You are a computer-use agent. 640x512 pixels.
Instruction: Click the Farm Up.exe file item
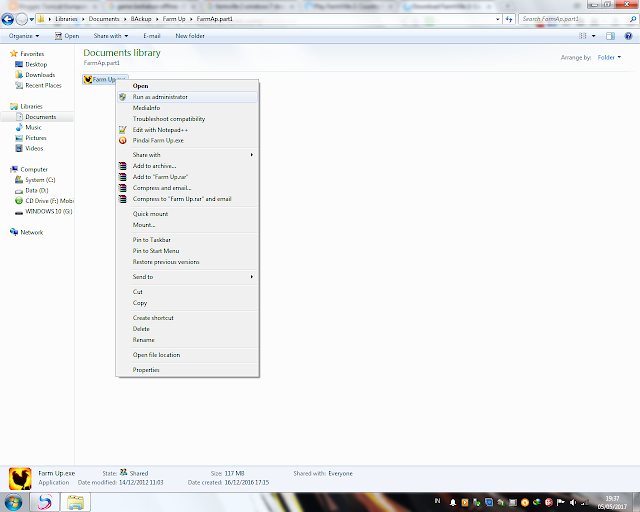pyautogui.click(x=105, y=79)
